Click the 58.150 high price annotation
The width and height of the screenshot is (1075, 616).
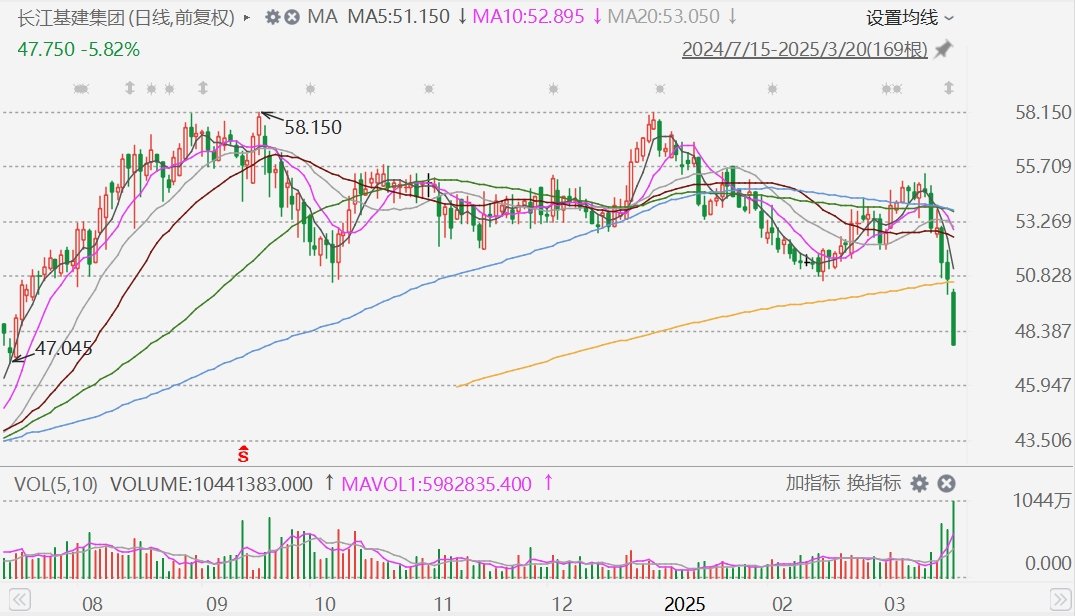313,127
